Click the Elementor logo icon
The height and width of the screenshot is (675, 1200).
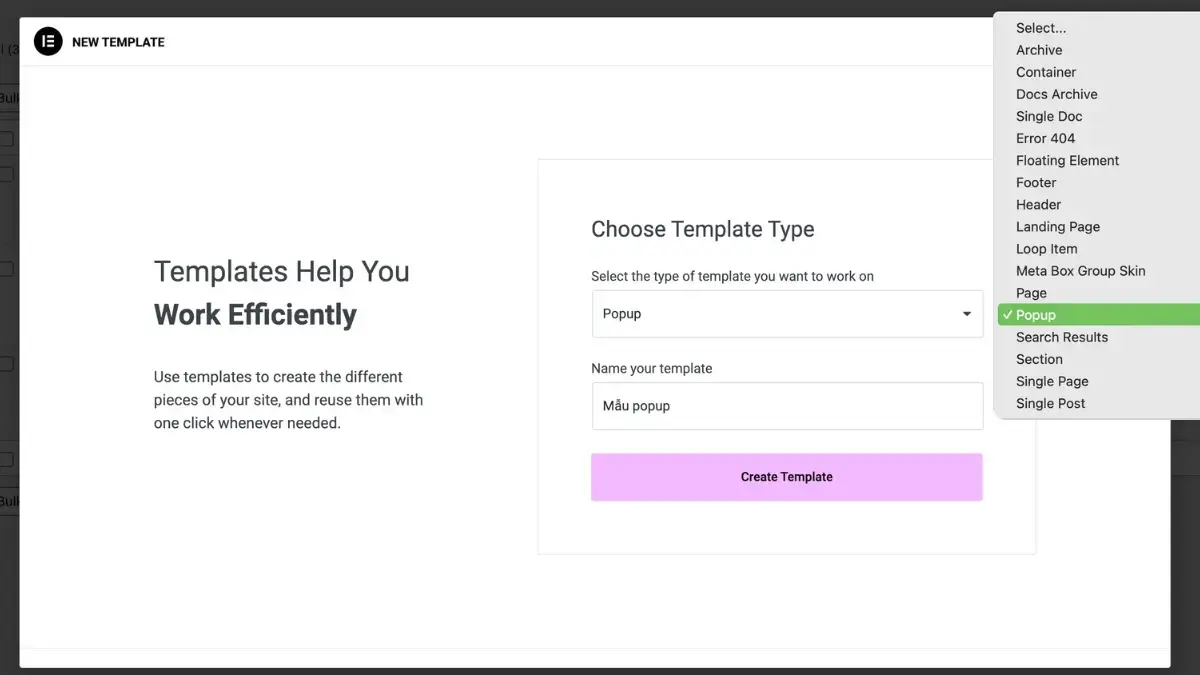tap(48, 42)
